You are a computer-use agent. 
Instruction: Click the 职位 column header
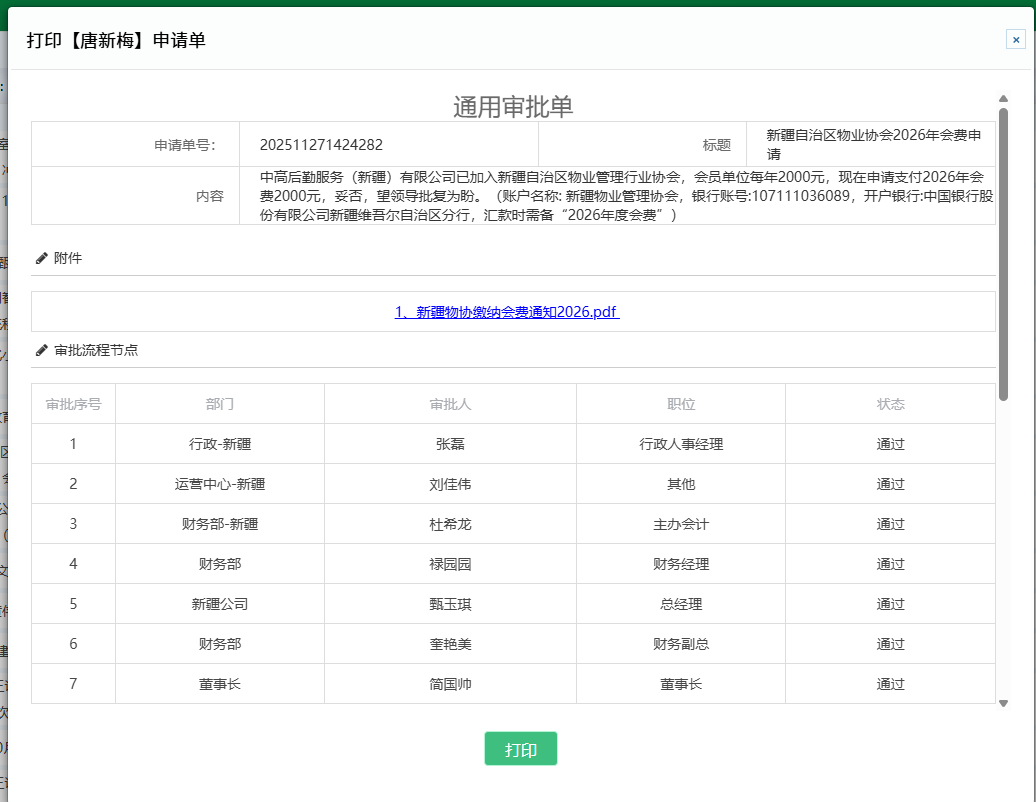[x=681, y=404]
